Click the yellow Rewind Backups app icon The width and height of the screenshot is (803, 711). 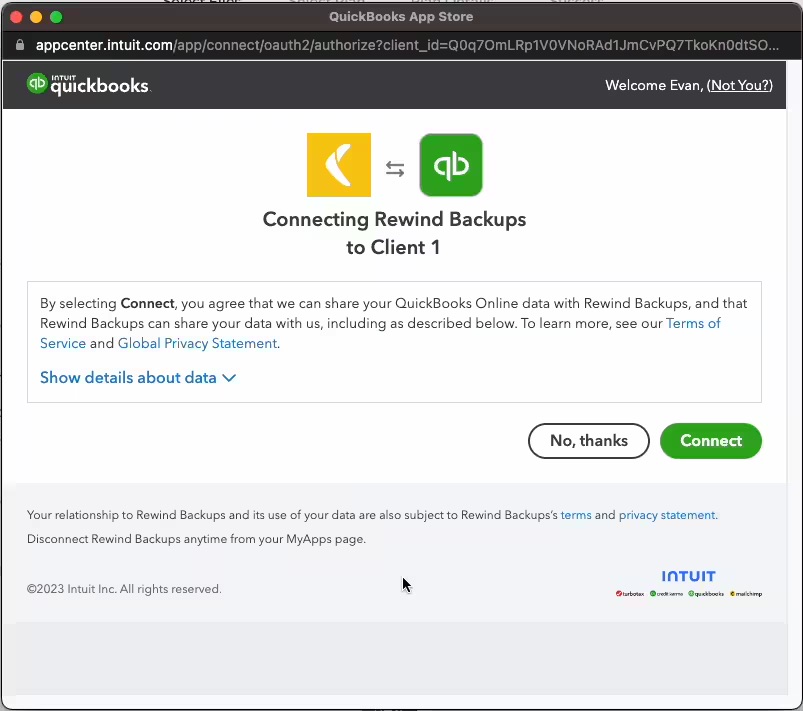(339, 165)
